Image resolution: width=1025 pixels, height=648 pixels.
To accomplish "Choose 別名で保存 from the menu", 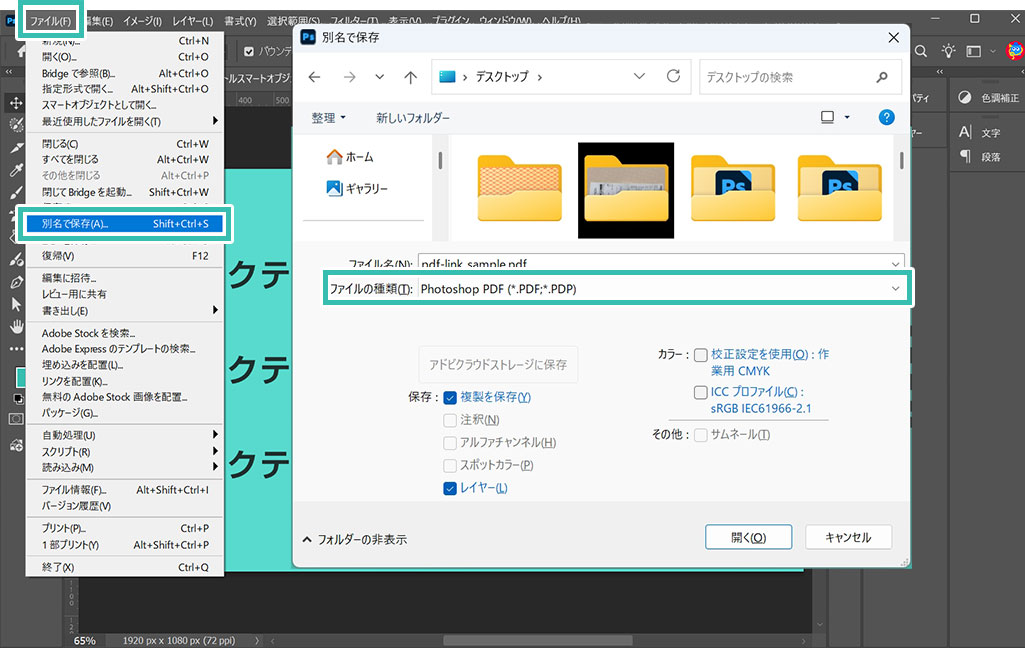I will 124,224.
